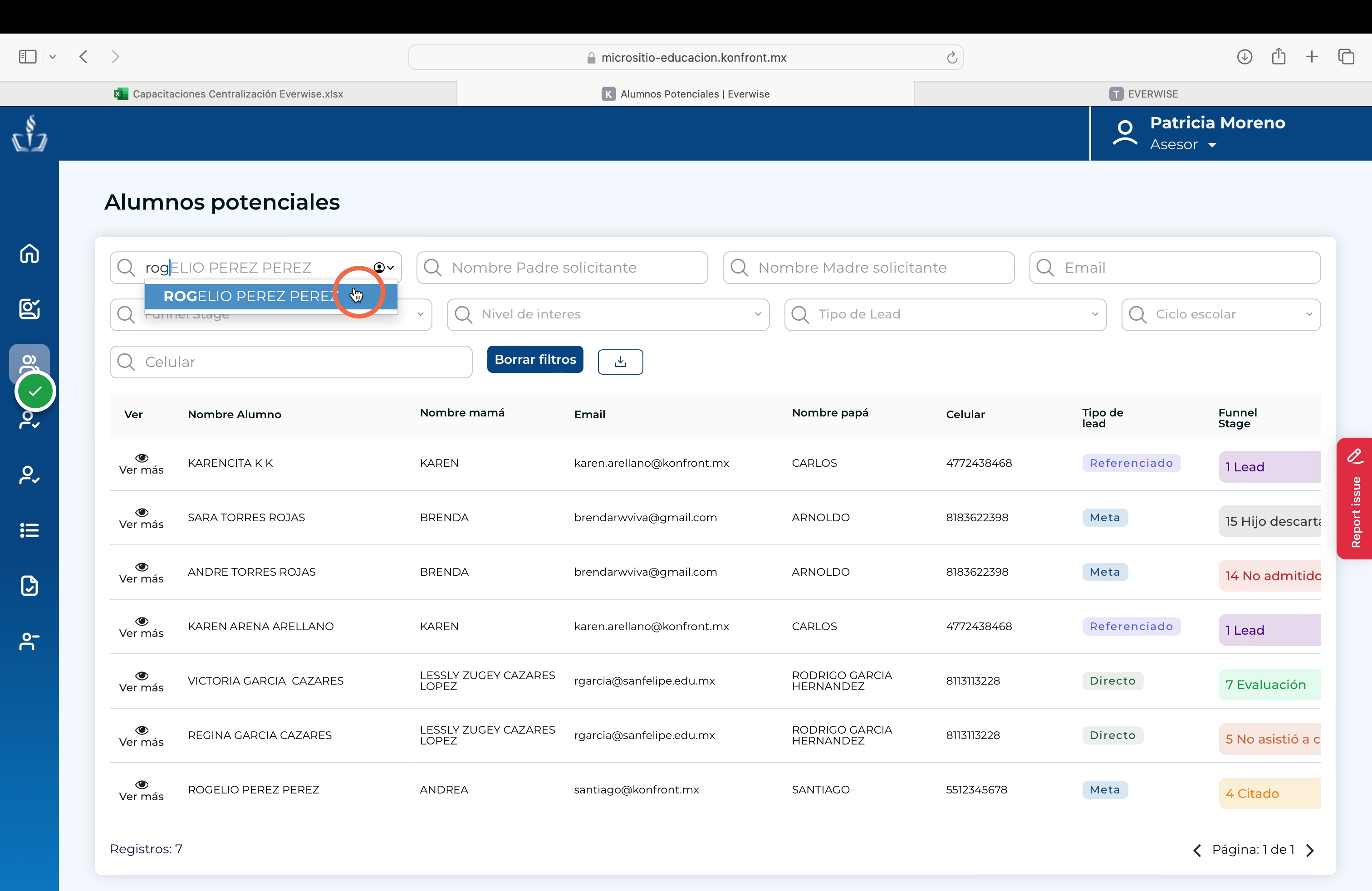Go back with Safari back arrow
The height and width of the screenshot is (891, 1372).
pyautogui.click(x=83, y=56)
